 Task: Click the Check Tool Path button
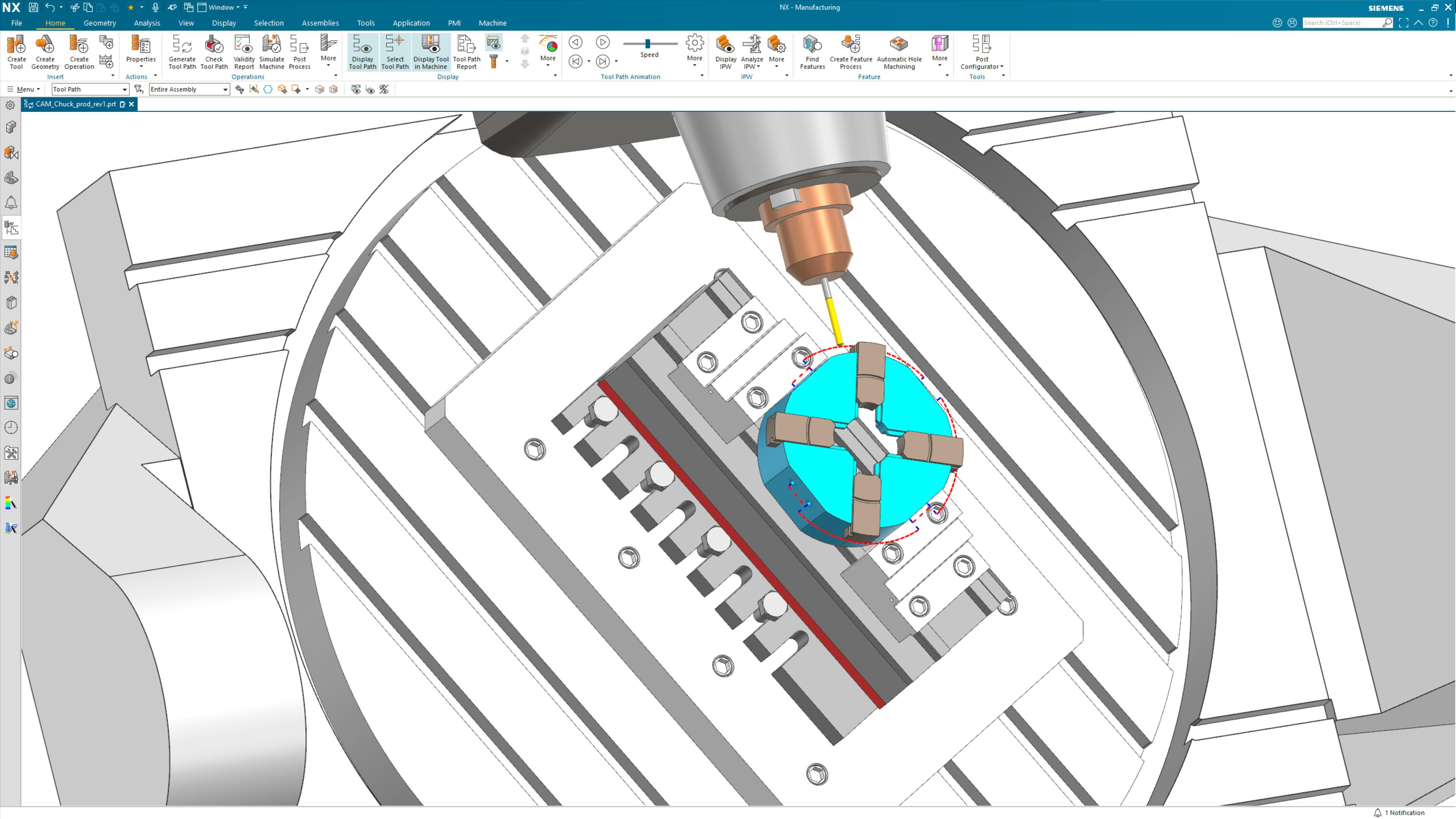click(213, 52)
